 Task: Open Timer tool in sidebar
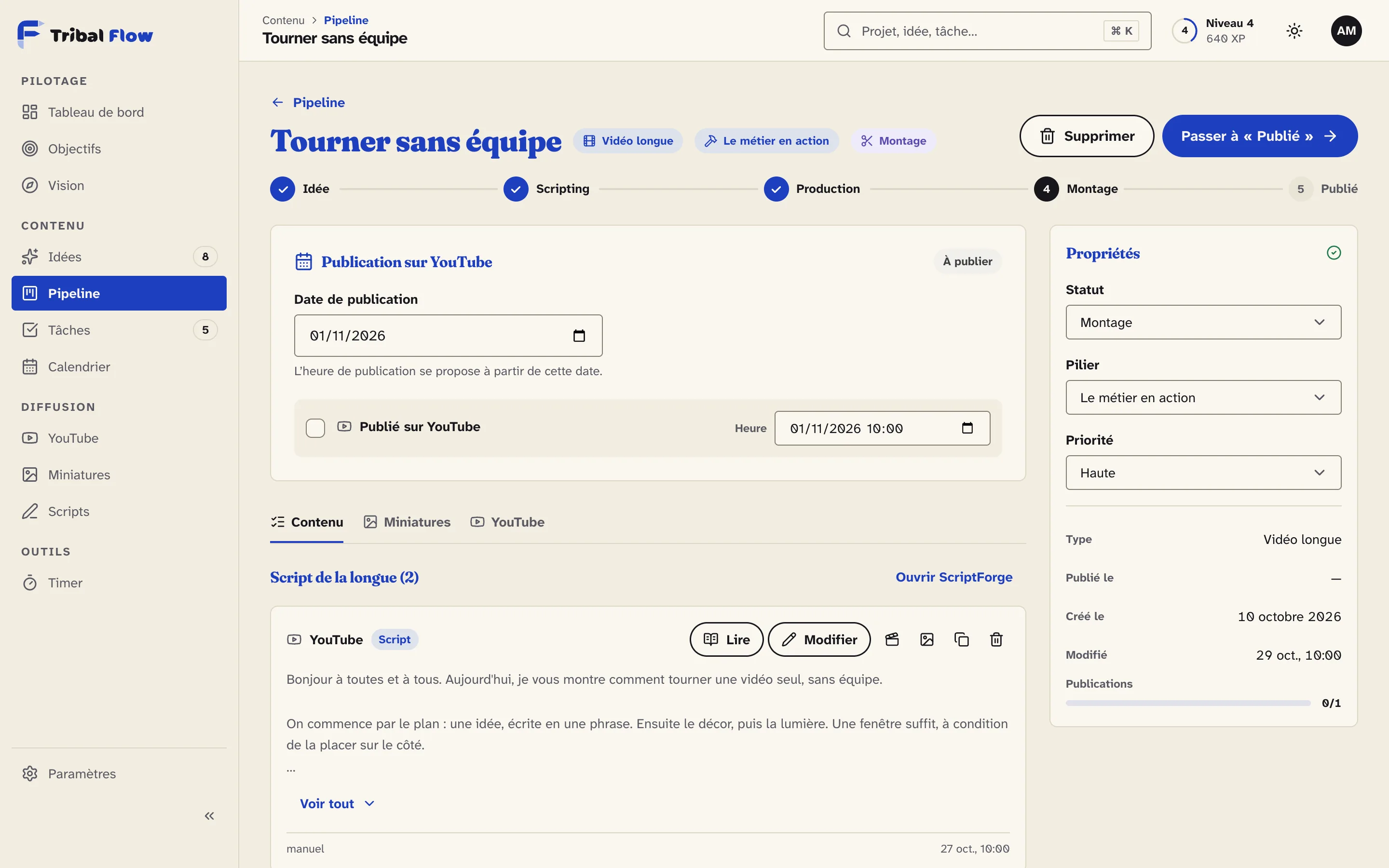click(119, 583)
